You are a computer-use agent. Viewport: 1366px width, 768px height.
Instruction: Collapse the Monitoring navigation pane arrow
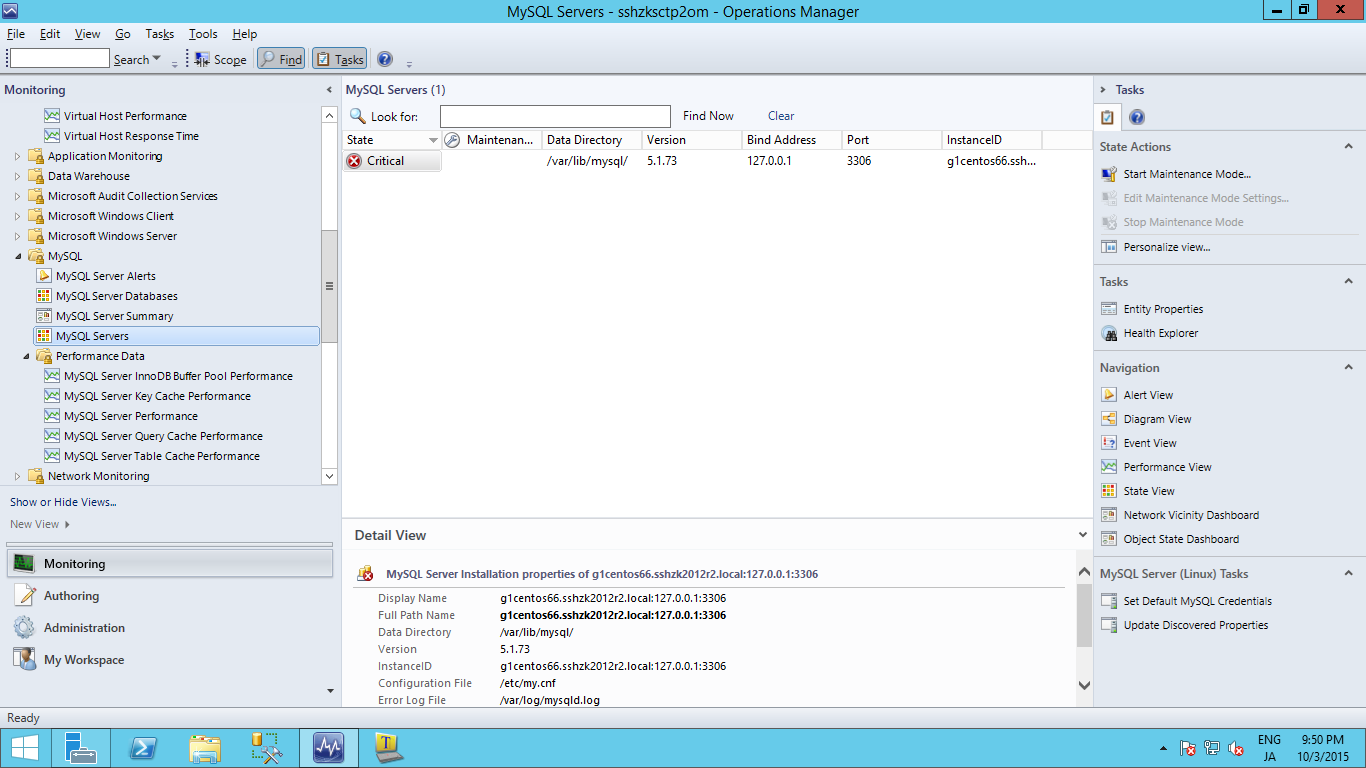(329, 90)
